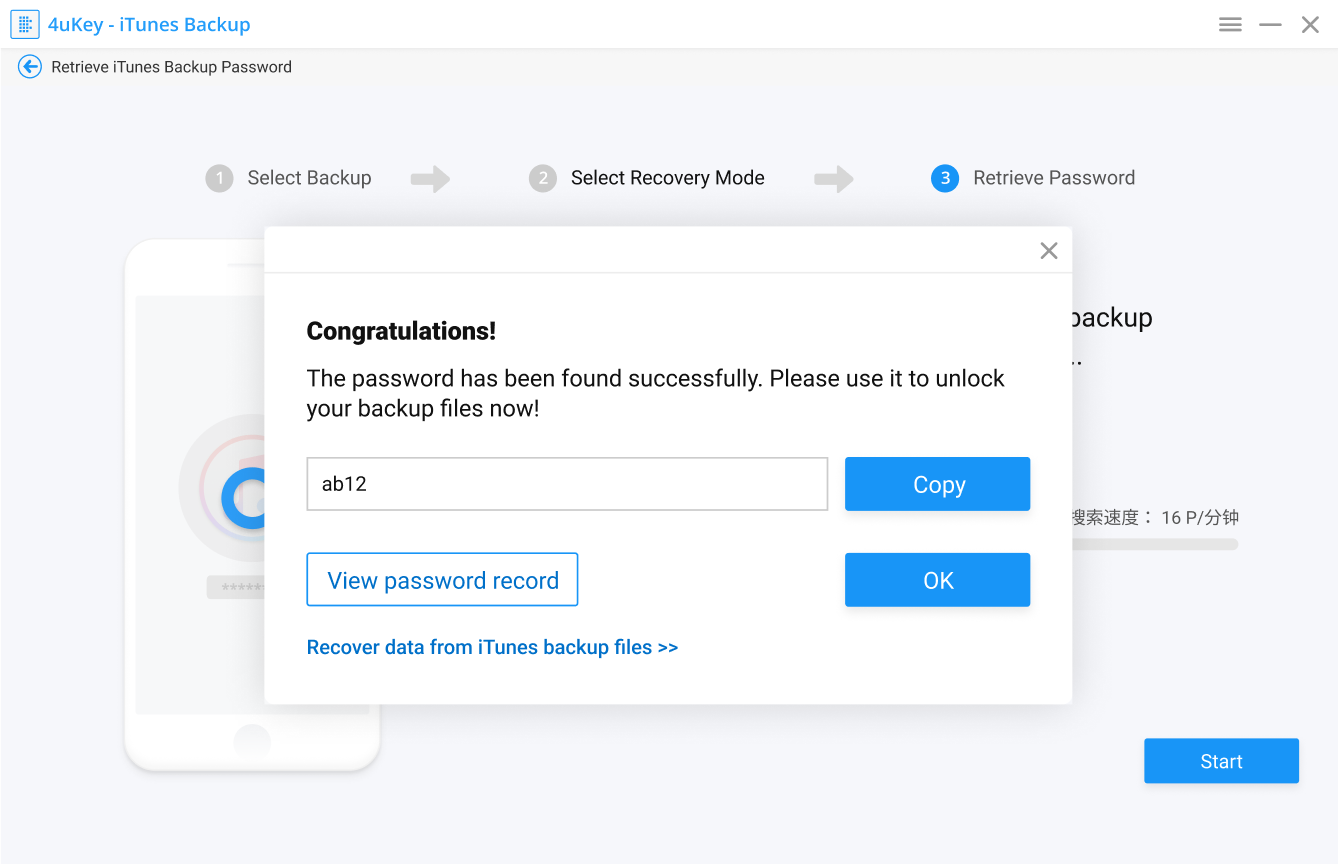Click the back arrow to return

coord(29,66)
